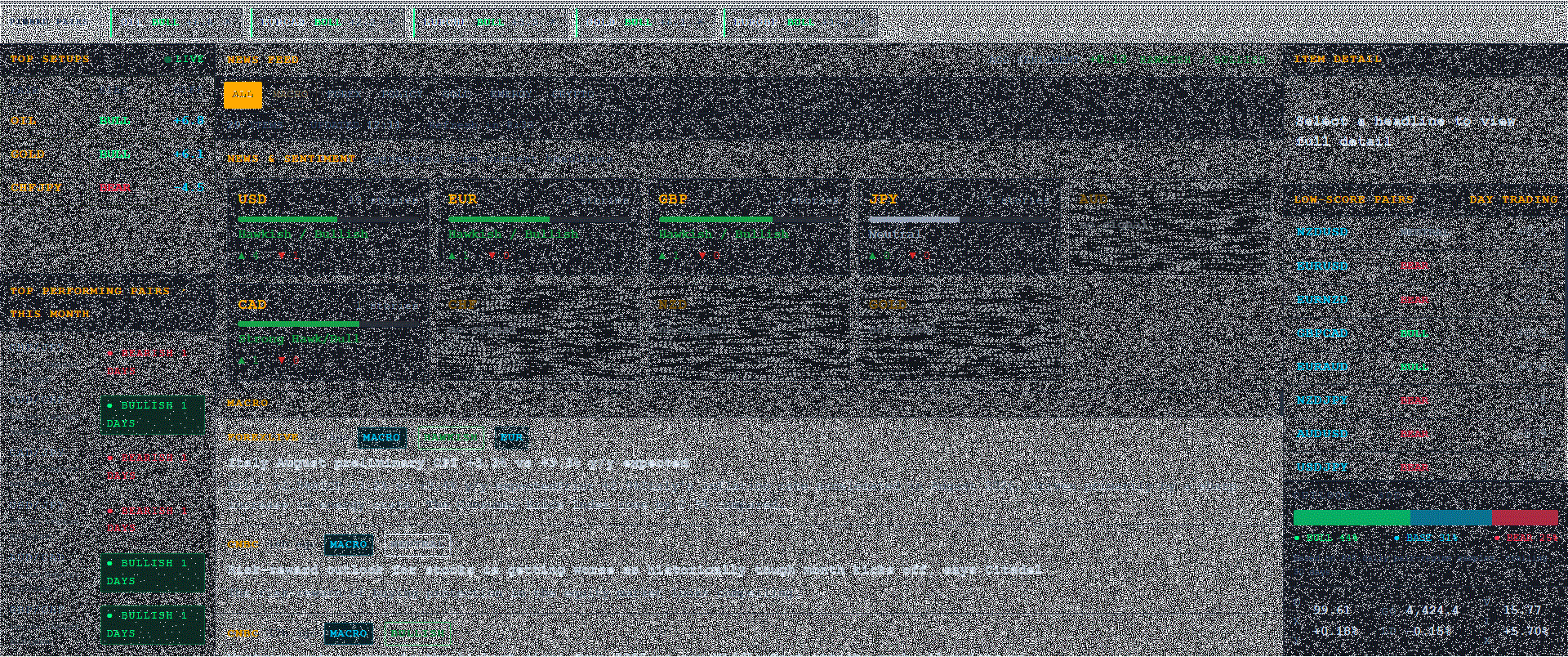Click the BULLISH tag on CNBC story
This screenshot has width=1568, height=657.
pos(418,633)
